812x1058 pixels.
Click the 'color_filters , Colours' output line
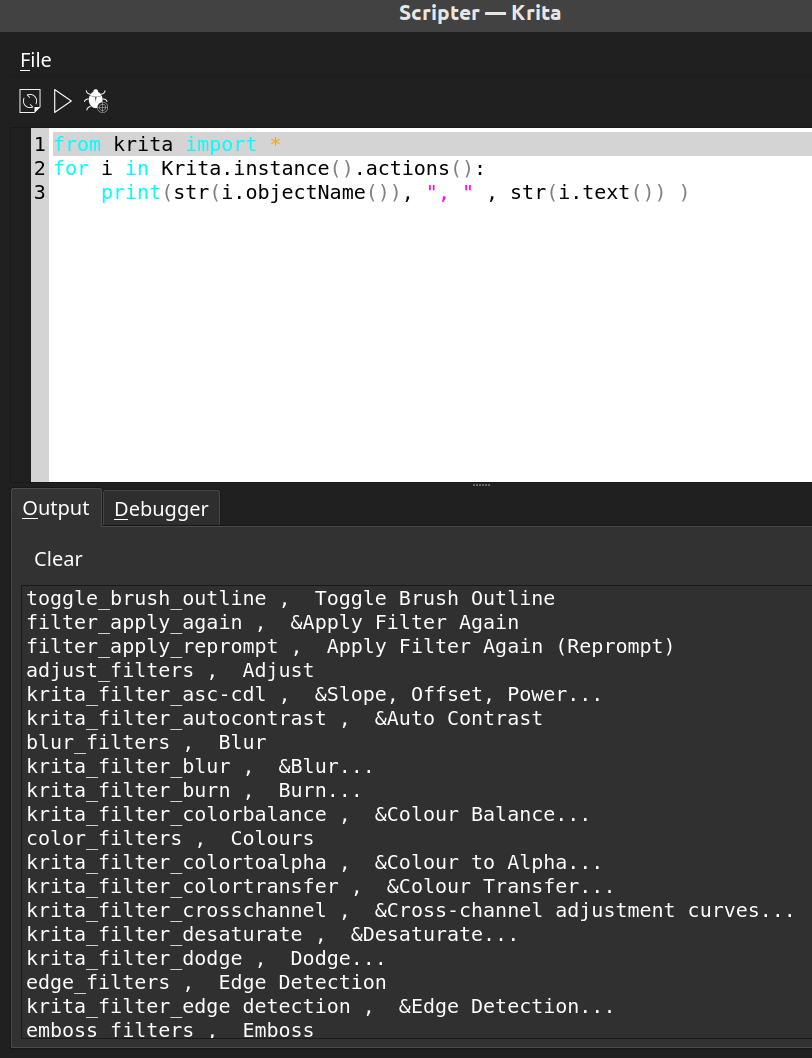pos(170,839)
